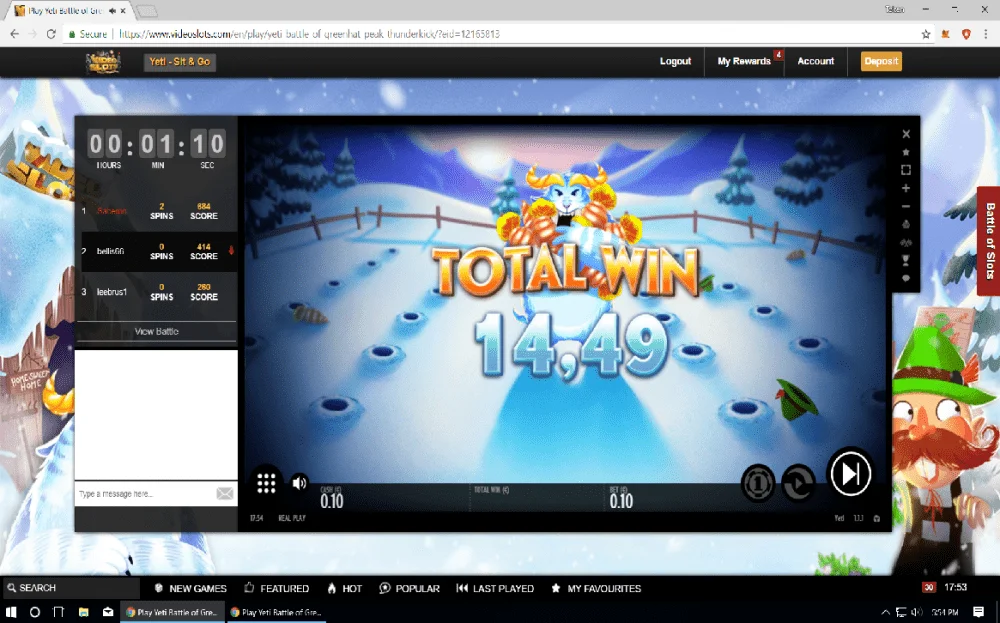The image size is (1000, 623).
Task: Open the game menu grid icon
Action: click(266, 483)
